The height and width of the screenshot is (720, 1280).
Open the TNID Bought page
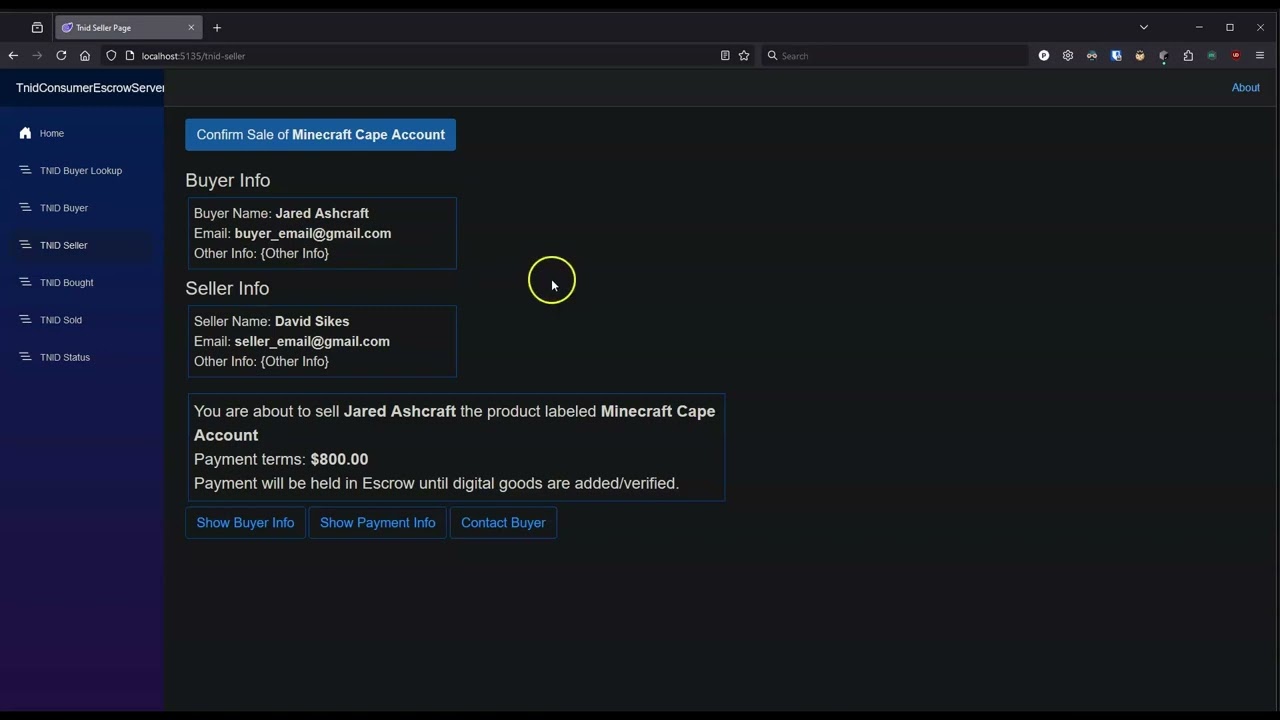pyautogui.click(x=82, y=283)
